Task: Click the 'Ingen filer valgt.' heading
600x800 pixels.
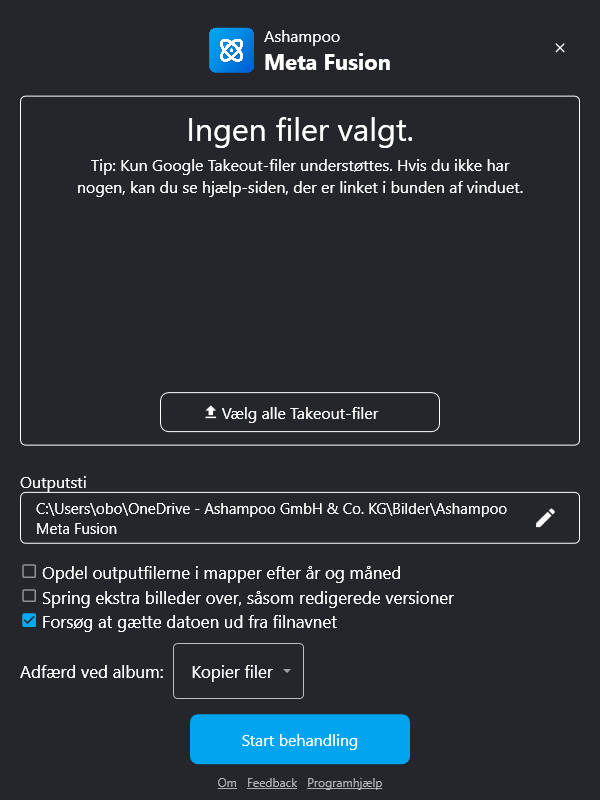Action: (300, 130)
